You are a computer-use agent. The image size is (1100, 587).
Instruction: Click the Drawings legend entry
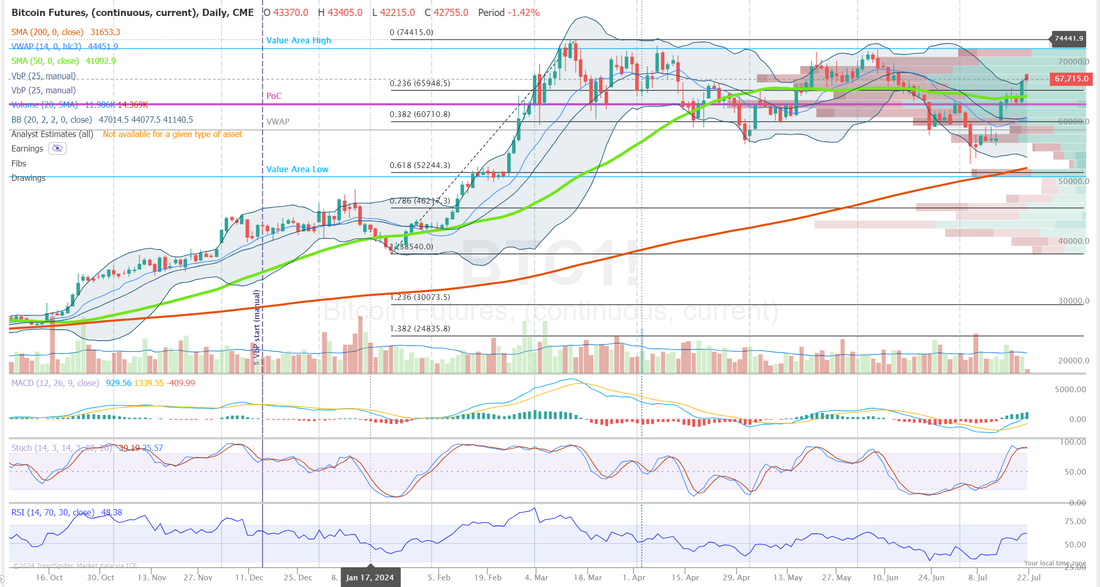tap(28, 178)
